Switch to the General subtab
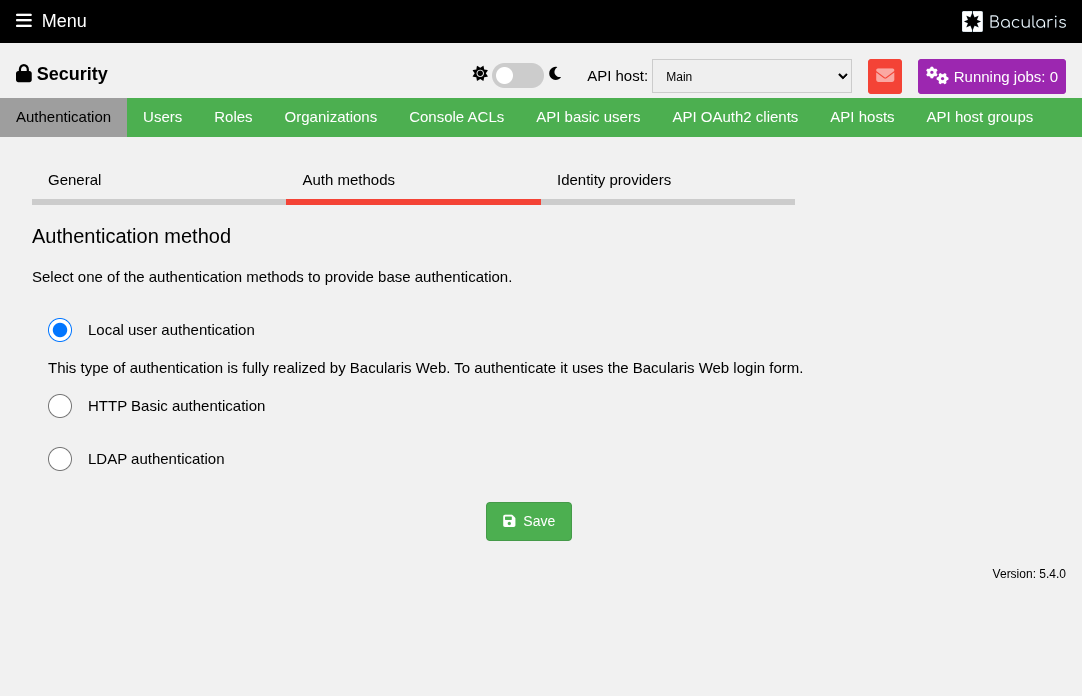The image size is (1082, 696). tap(159, 181)
